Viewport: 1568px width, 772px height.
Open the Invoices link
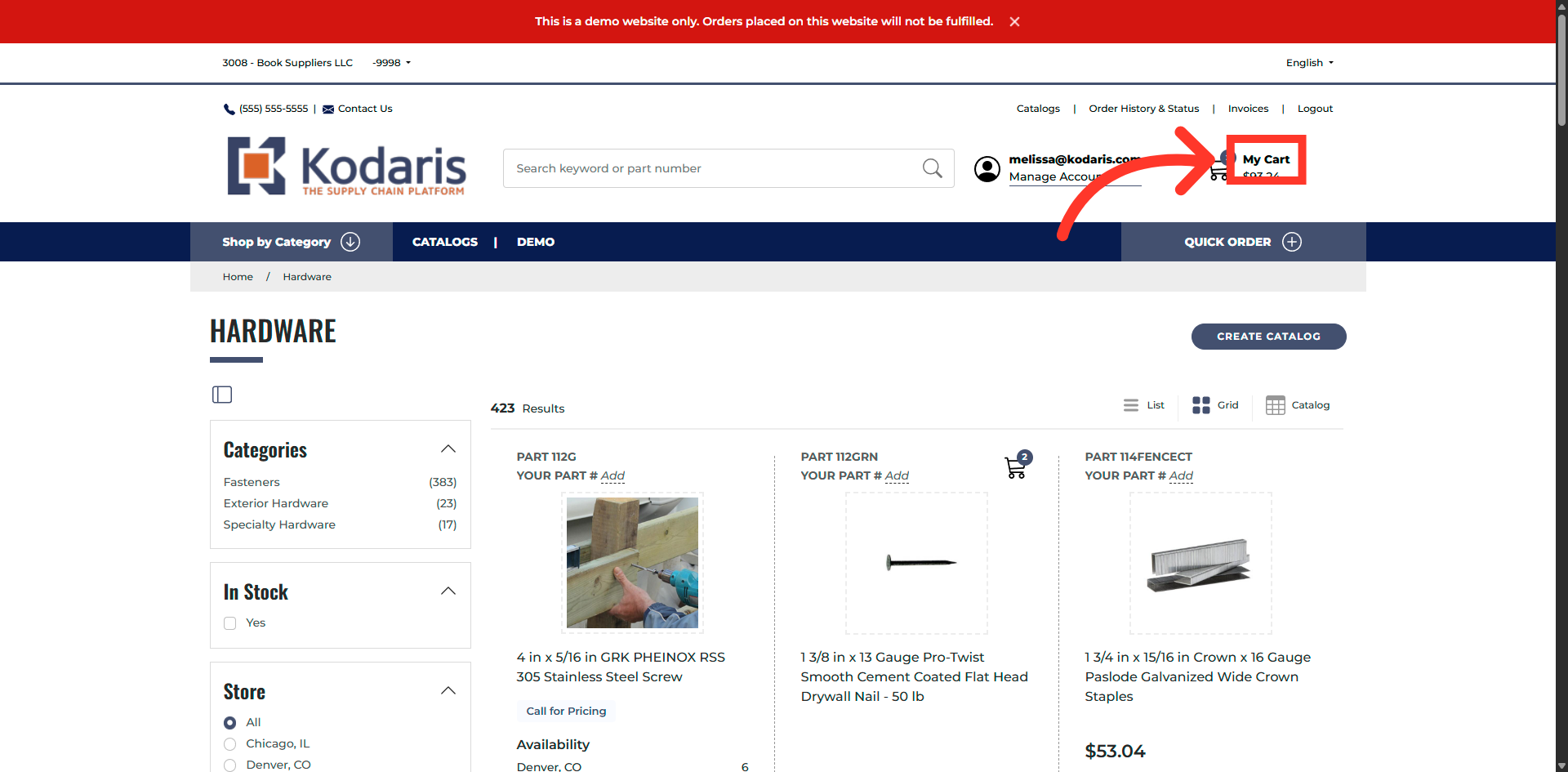click(x=1248, y=109)
